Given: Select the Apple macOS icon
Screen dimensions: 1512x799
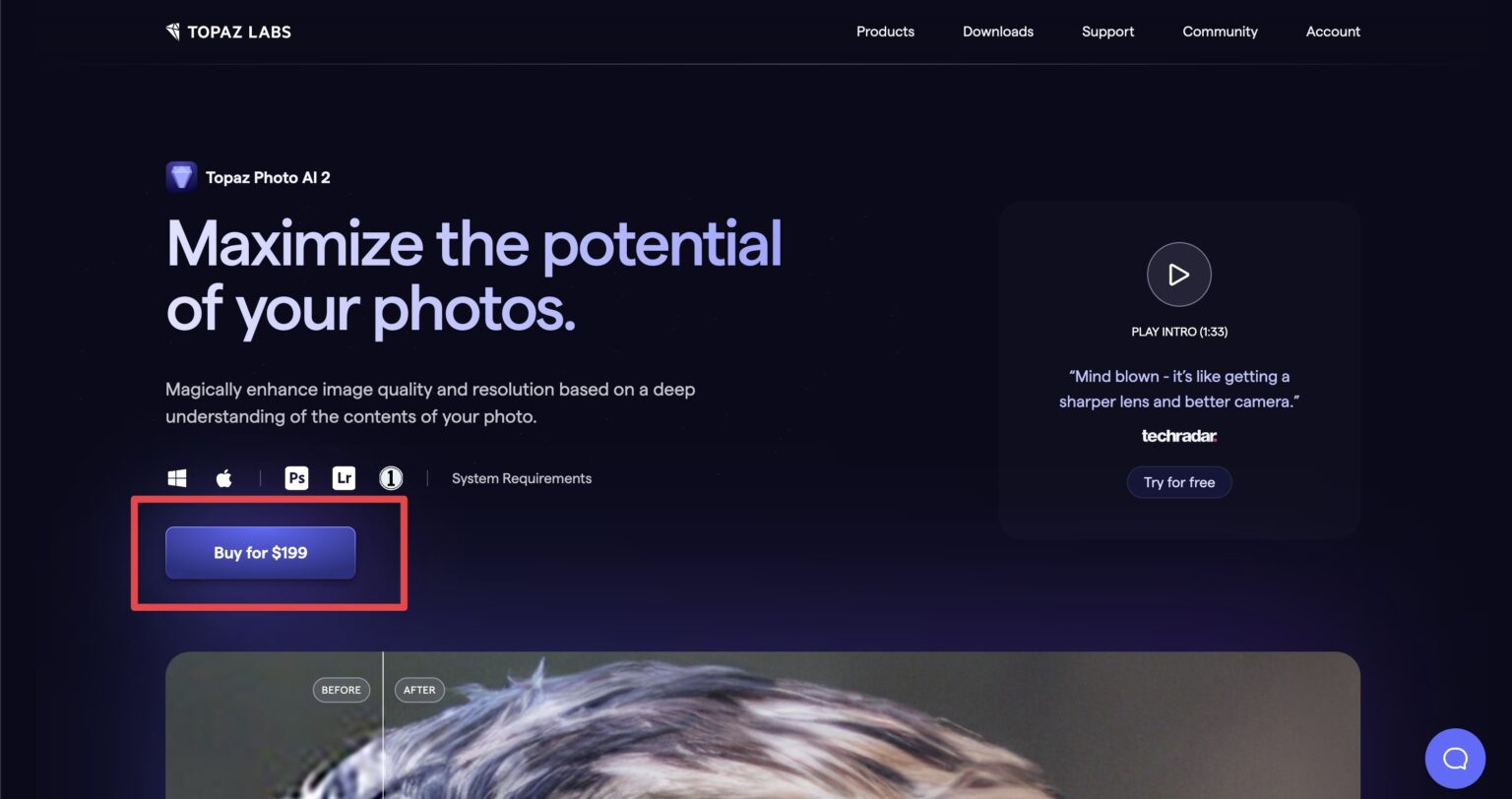Looking at the screenshot, I should click(223, 478).
